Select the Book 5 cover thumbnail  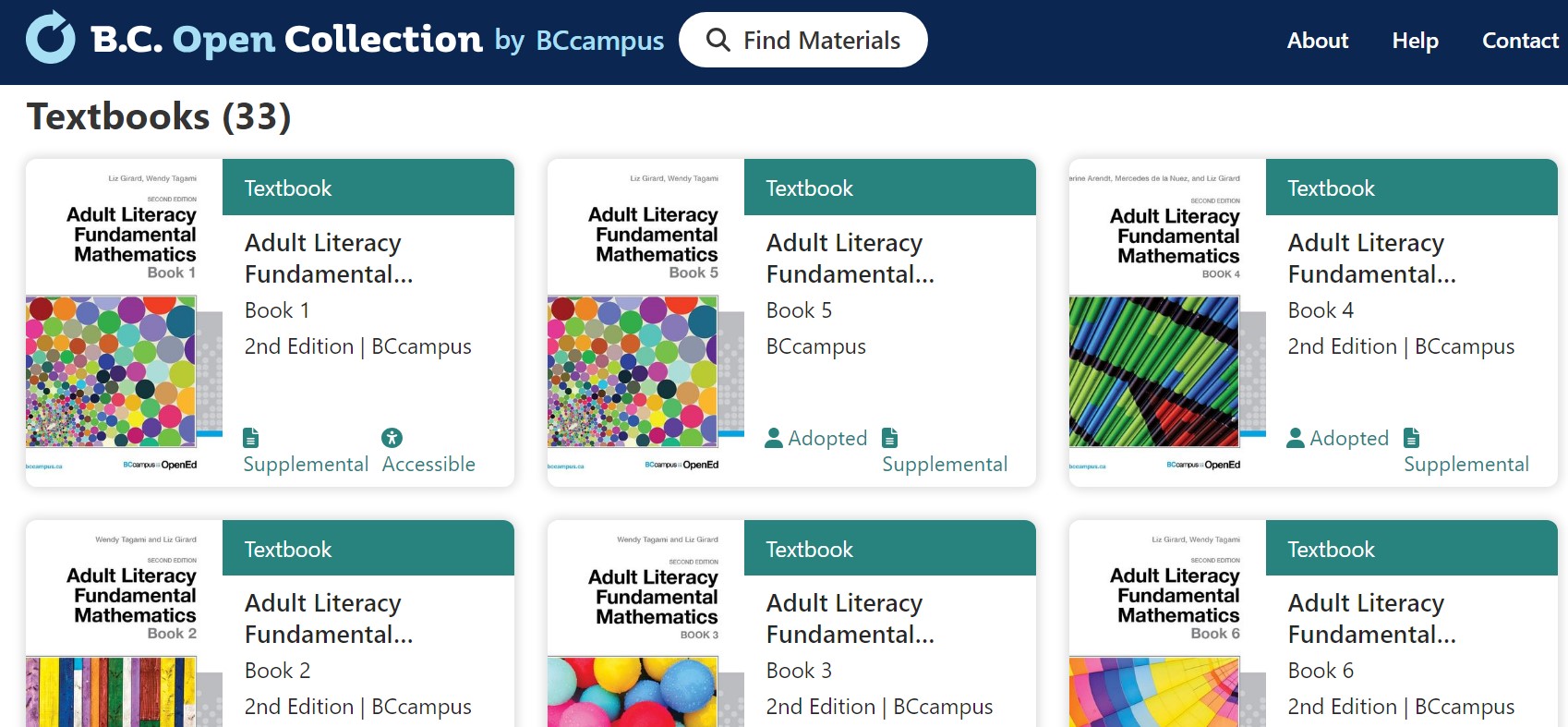click(645, 322)
